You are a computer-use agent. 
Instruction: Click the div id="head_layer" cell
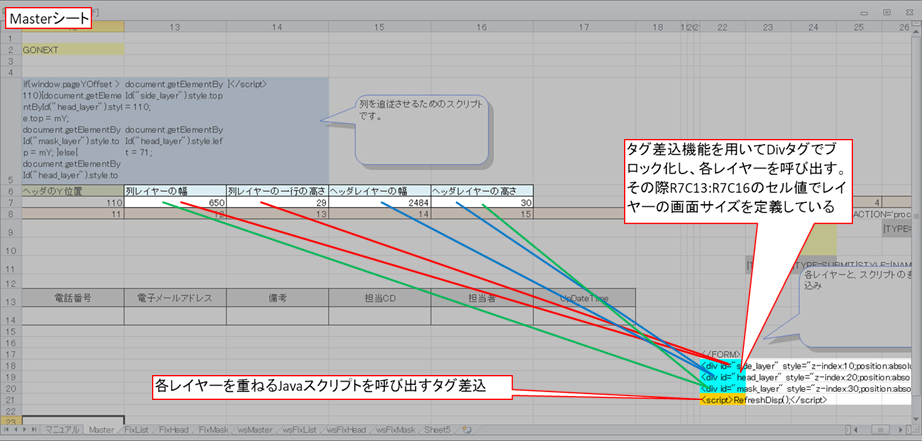click(x=722, y=377)
